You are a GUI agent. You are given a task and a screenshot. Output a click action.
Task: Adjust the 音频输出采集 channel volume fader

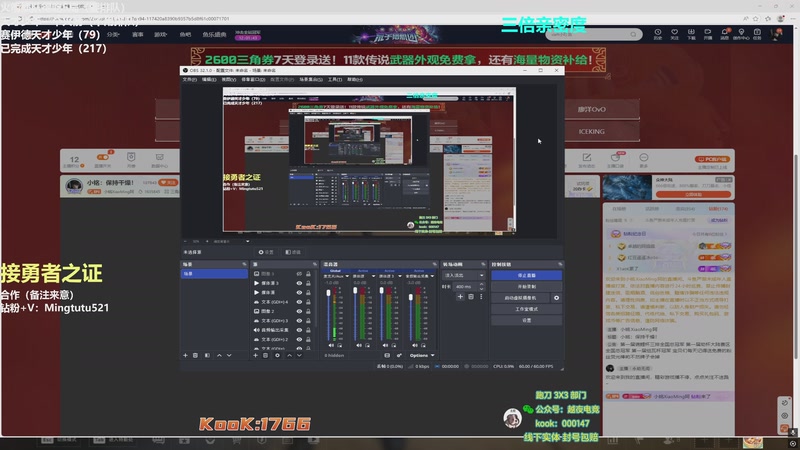(411, 296)
